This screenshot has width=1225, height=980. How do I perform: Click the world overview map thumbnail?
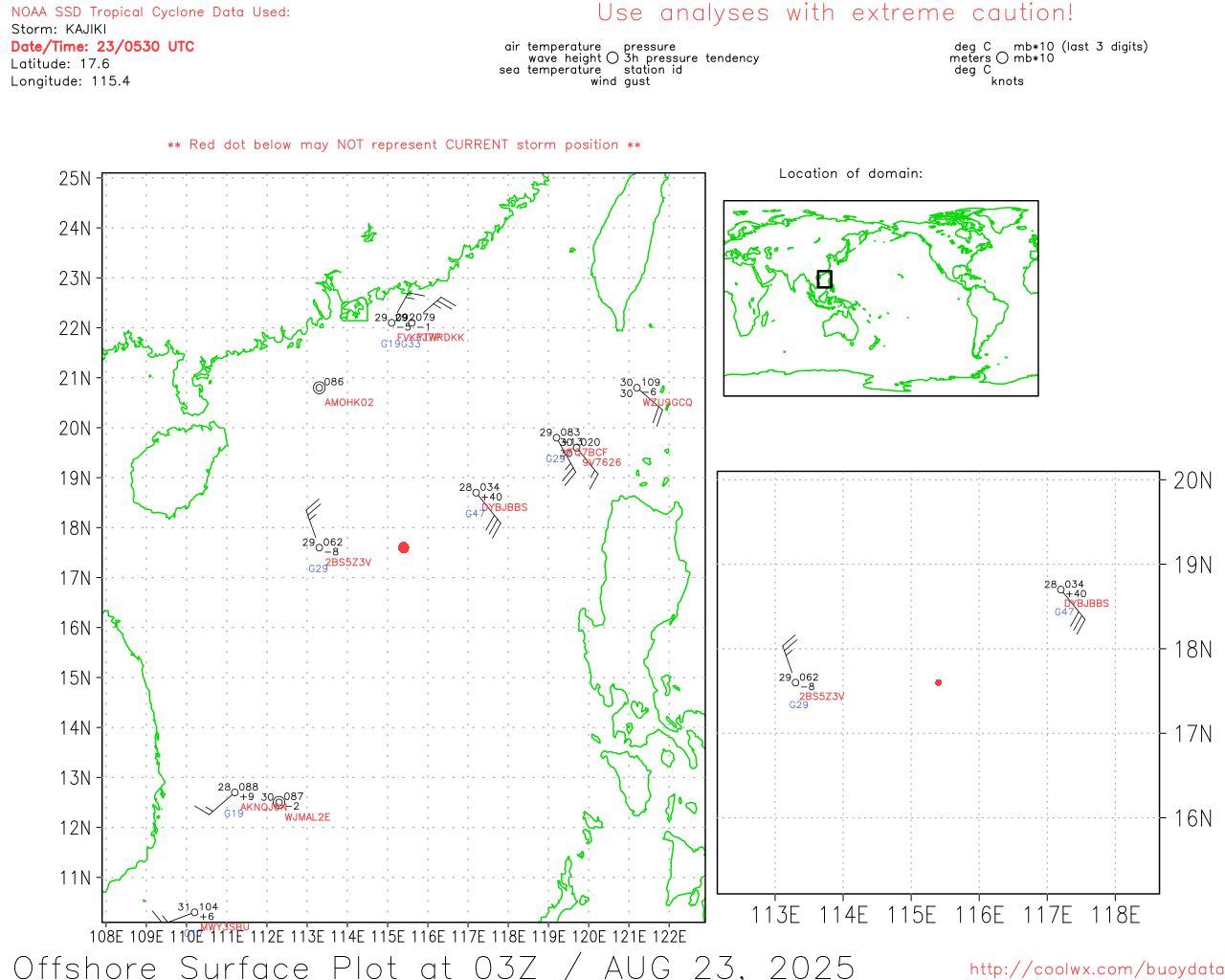click(x=880, y=298)
